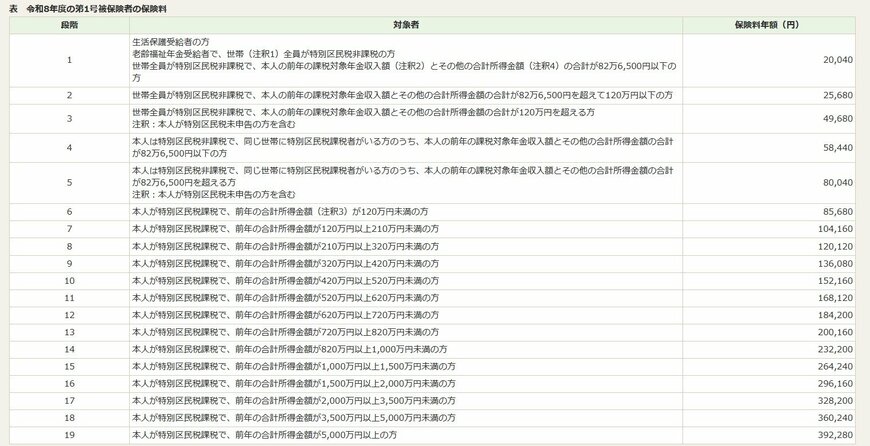Click description 1,500万円以上2,000万円未満の方
This screenshot has height=446, width=870.
click(x=295, y=384)
